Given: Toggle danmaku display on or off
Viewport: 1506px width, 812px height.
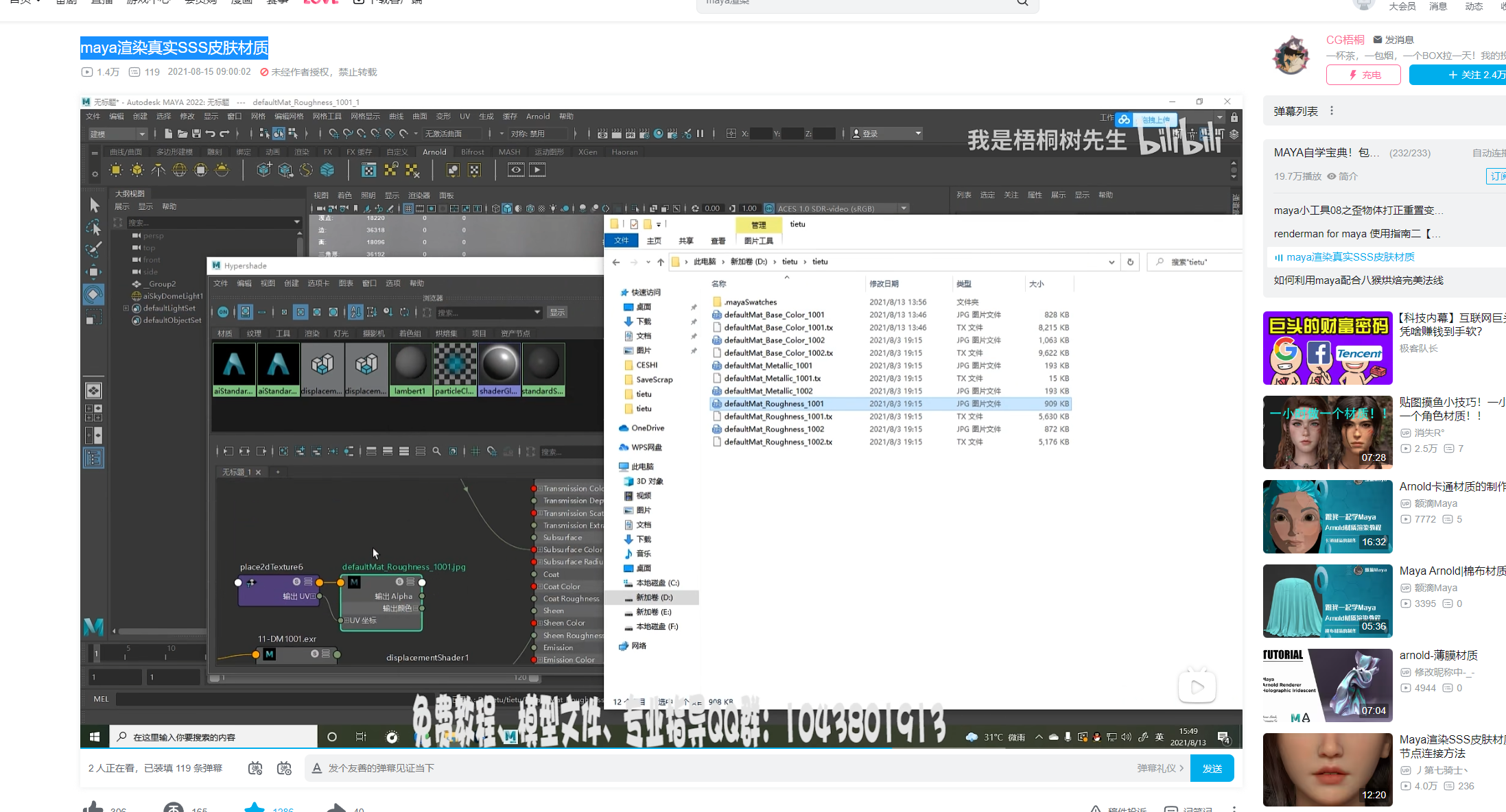Looking at the screenshot, I should 255,768.
